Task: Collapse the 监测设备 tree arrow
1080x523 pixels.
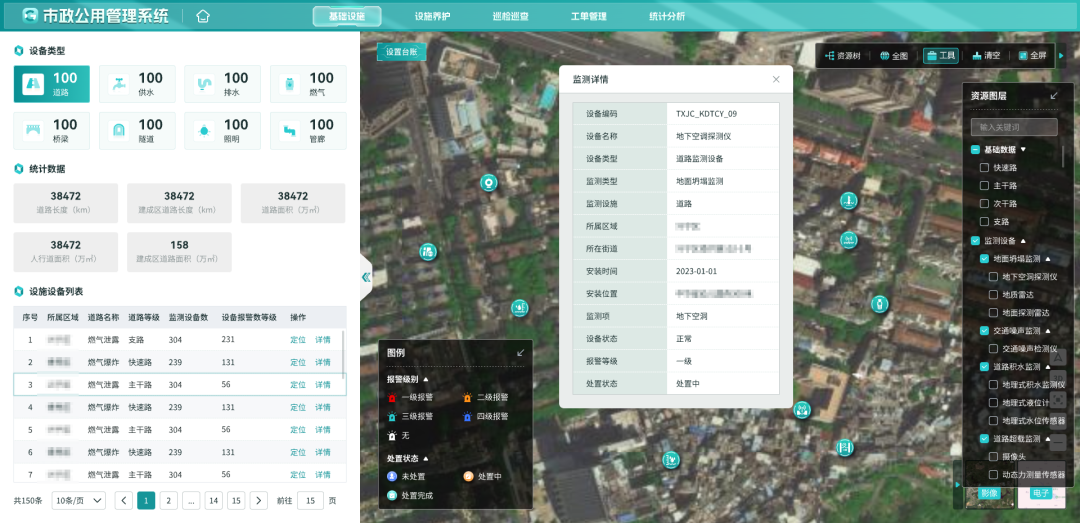Action: click(1023, 240)
